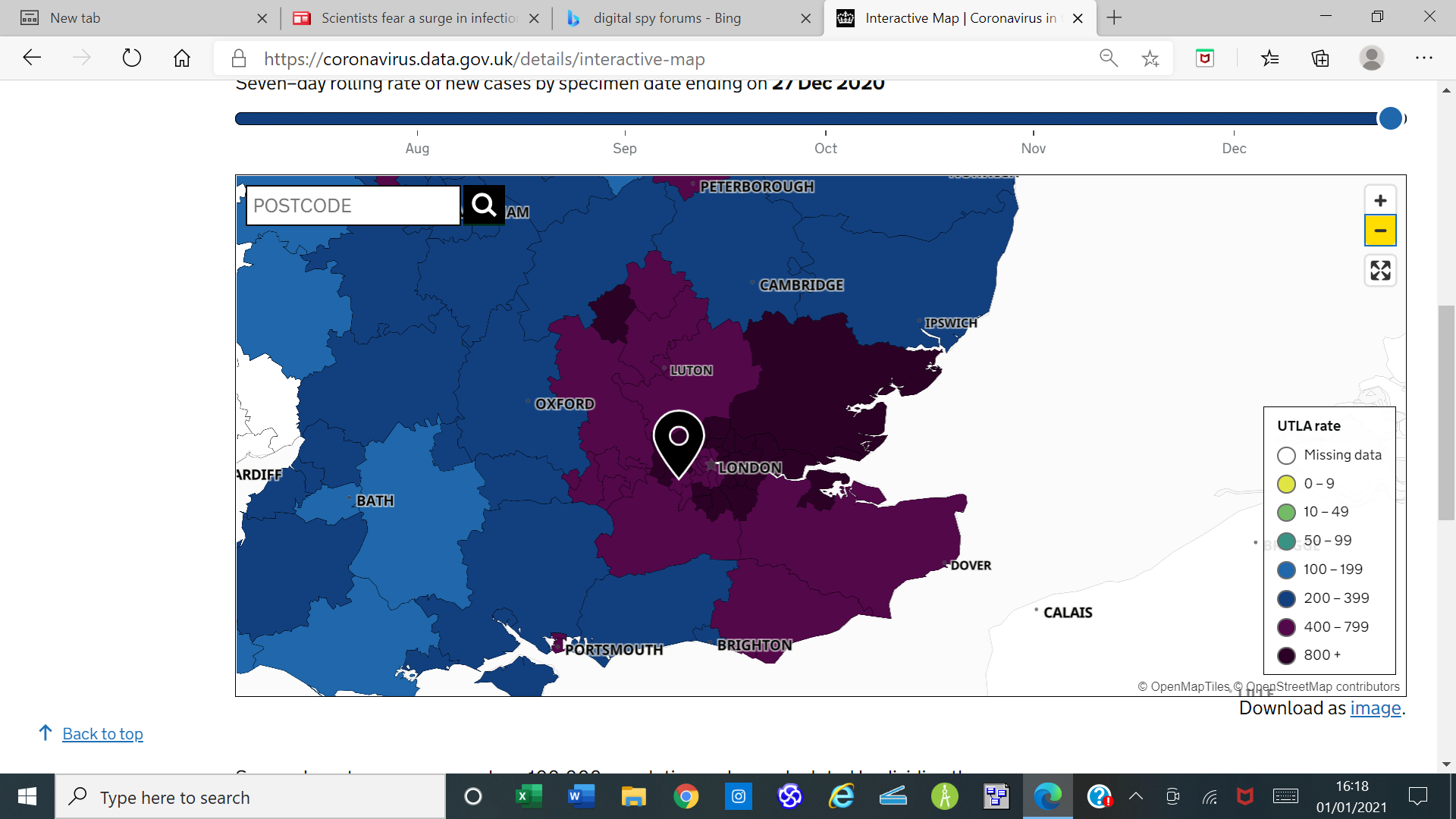
Task: Show hidden system tray icons chevron
Action: (x=1135, y=796)
